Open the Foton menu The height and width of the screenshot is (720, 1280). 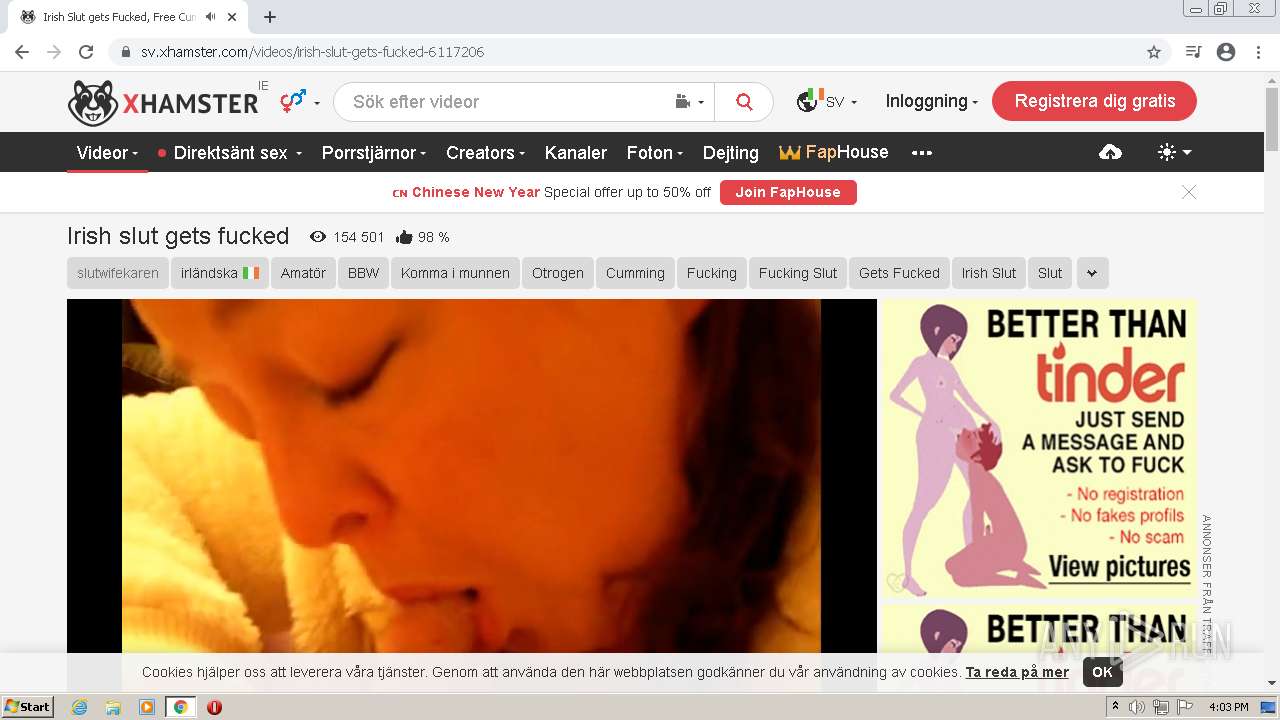tap(654, 153)
